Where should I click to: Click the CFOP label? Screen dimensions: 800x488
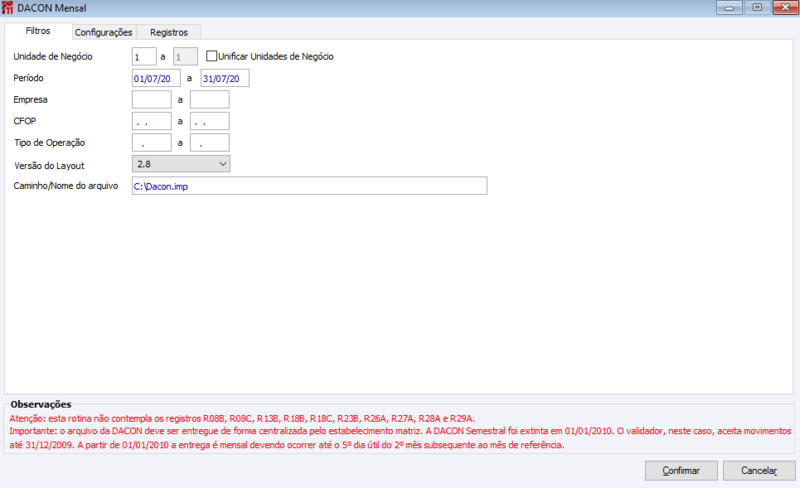24,121
